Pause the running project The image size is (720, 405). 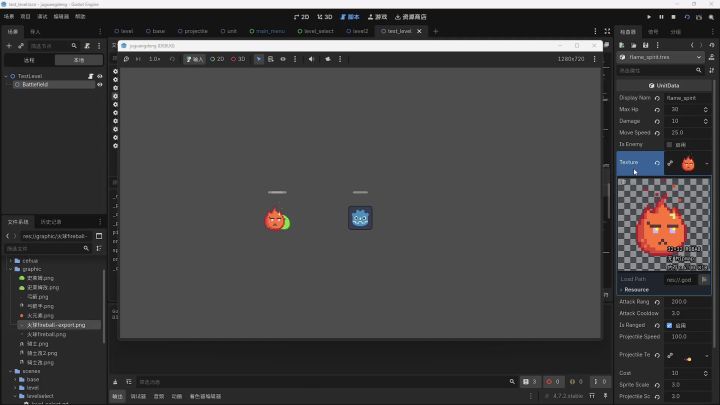point(661,17)
